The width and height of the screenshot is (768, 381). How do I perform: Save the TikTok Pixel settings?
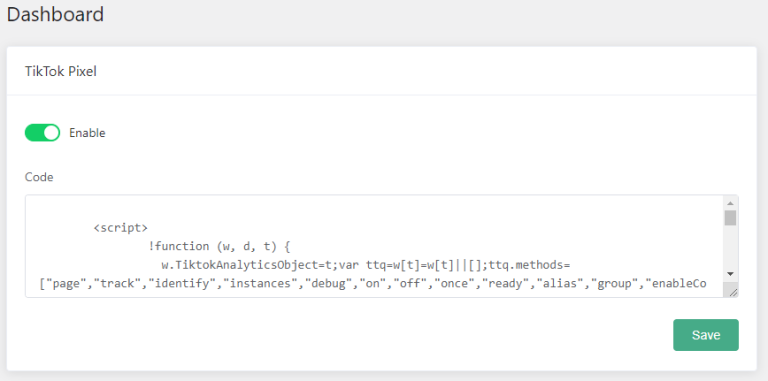point(706,335)
